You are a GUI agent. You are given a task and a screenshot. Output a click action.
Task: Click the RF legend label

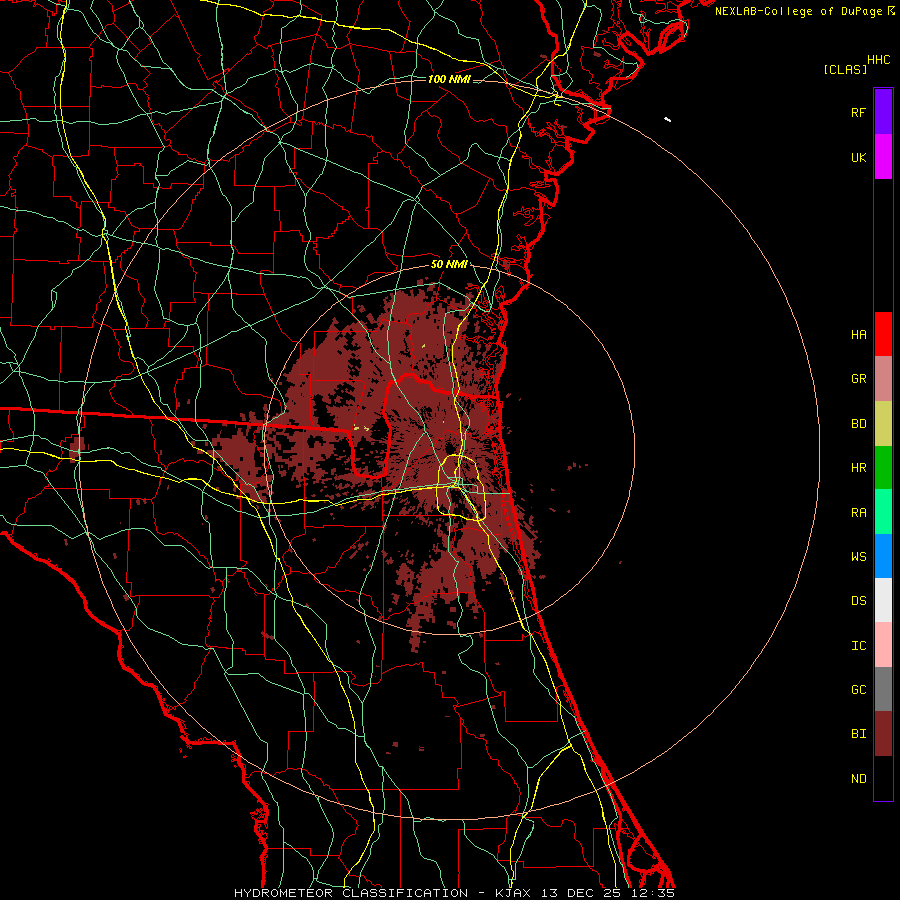(x=859, y=112)
